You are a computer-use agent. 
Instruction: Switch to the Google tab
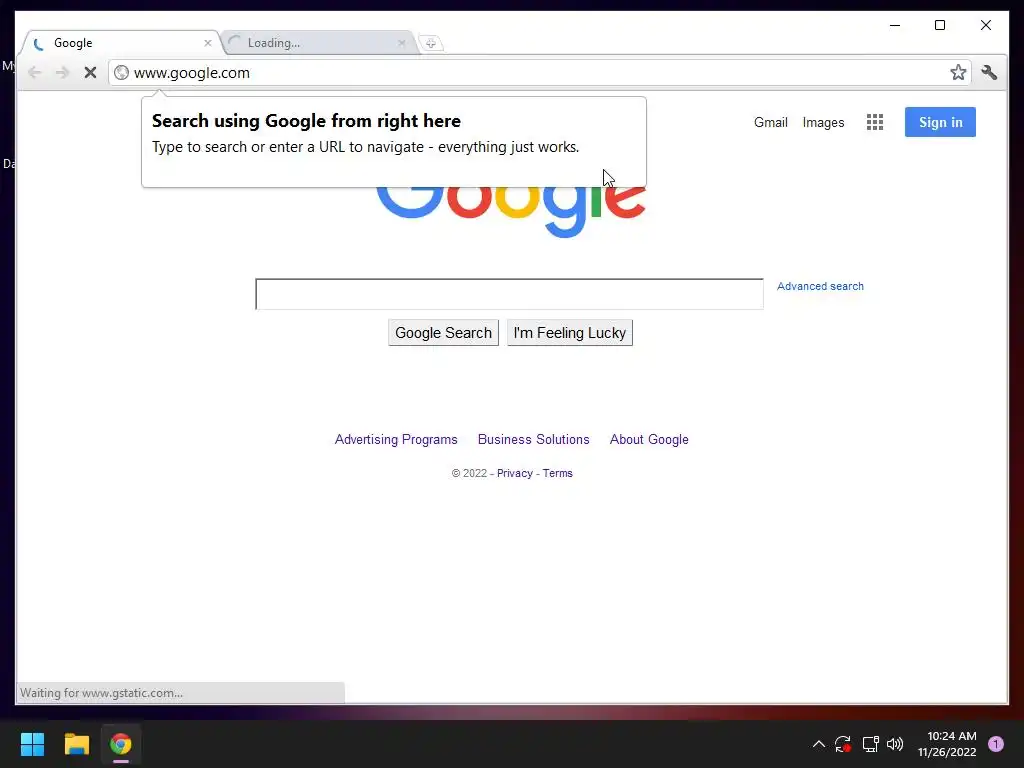point(121,43)
